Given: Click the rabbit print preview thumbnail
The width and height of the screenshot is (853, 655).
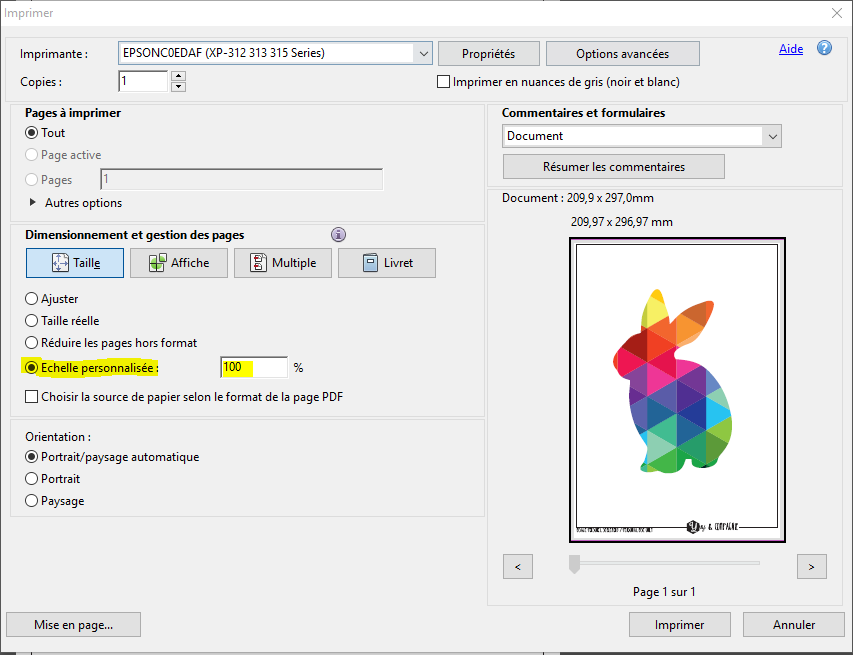Looking at the screenshot, I should click(x=677, y=390).
